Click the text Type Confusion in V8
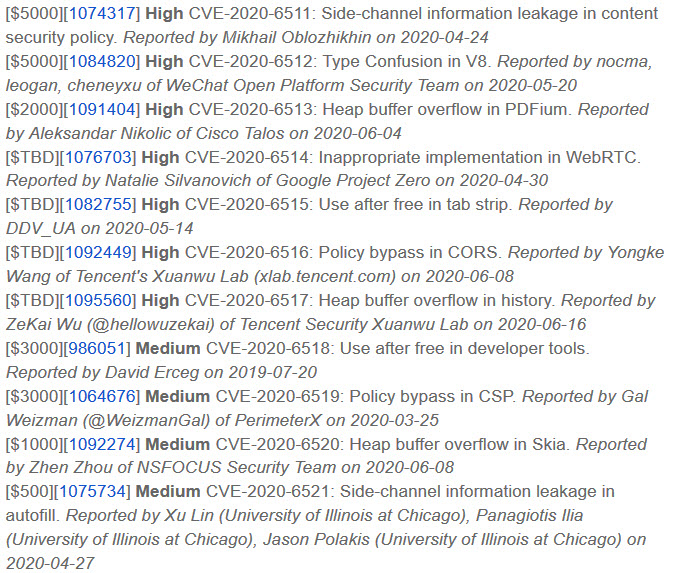This screenshot has height=573, width=683. tap(407, 61)
